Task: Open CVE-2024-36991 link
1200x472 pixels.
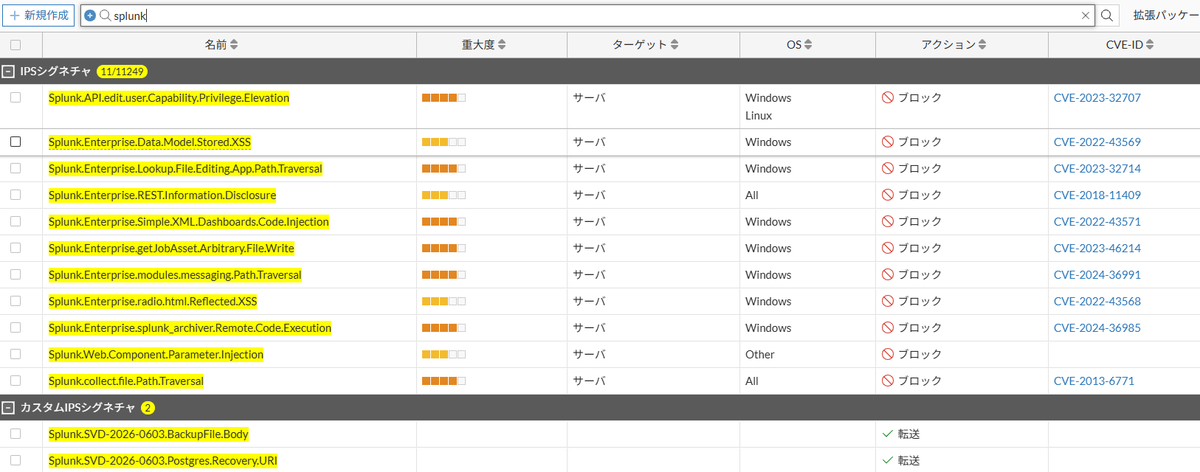Action: [x=1097, y=275]
